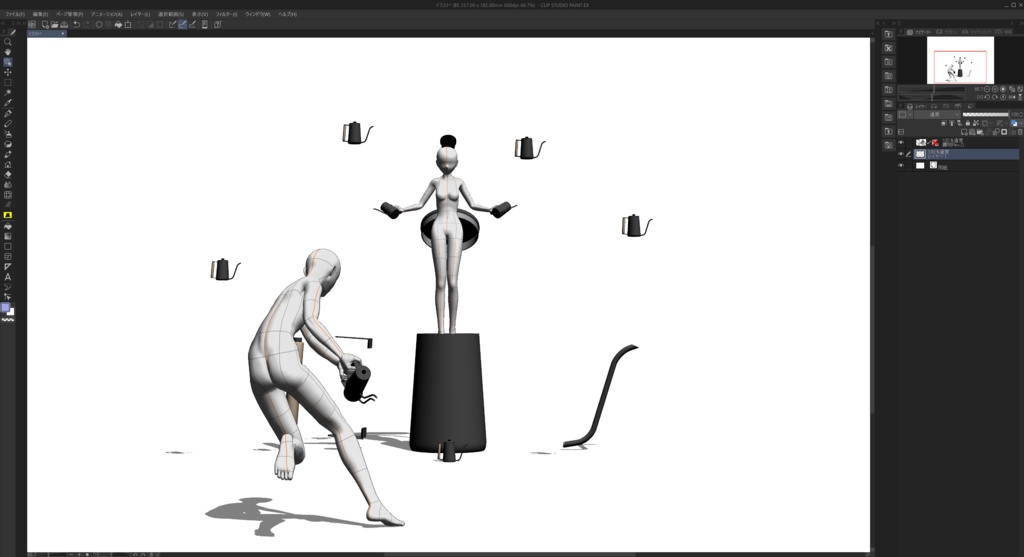Screen dimensions: 1024x557
Task: Select the Text tool
Action: pos(8,277)
